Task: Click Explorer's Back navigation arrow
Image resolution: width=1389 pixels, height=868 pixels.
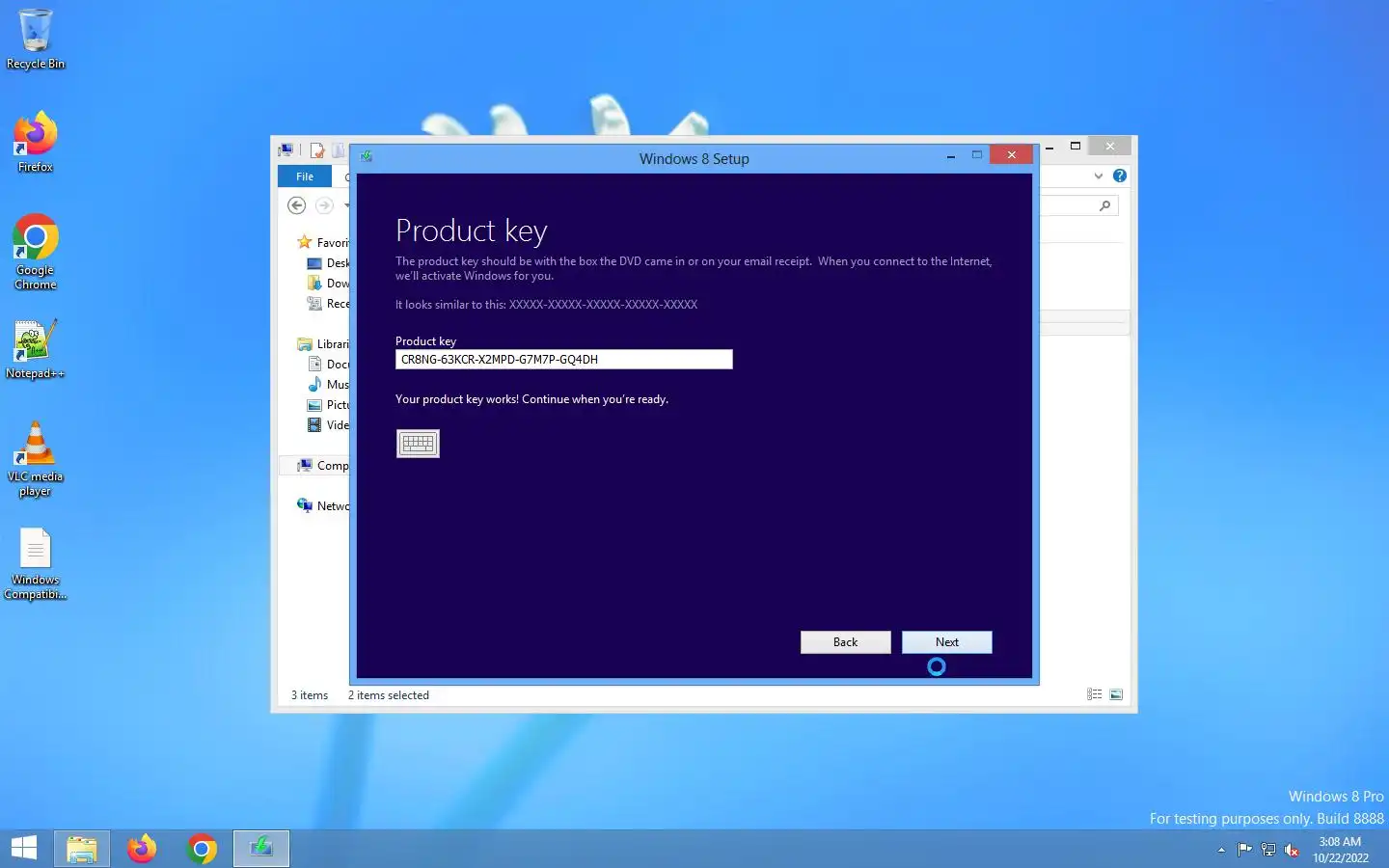Action: 297,205
